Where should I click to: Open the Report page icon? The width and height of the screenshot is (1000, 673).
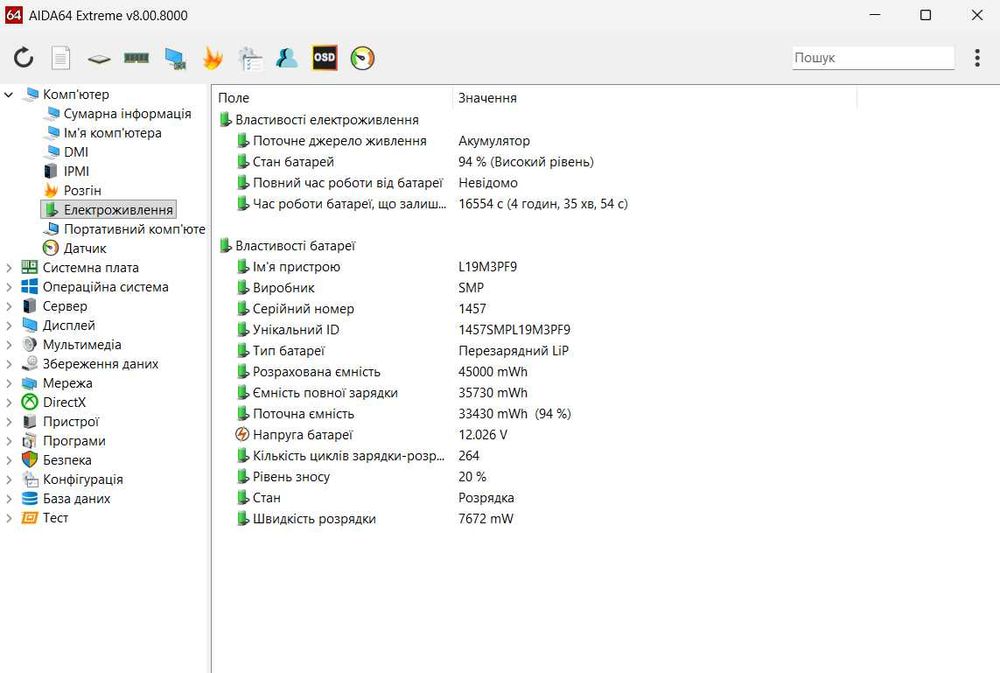(61, 58)
